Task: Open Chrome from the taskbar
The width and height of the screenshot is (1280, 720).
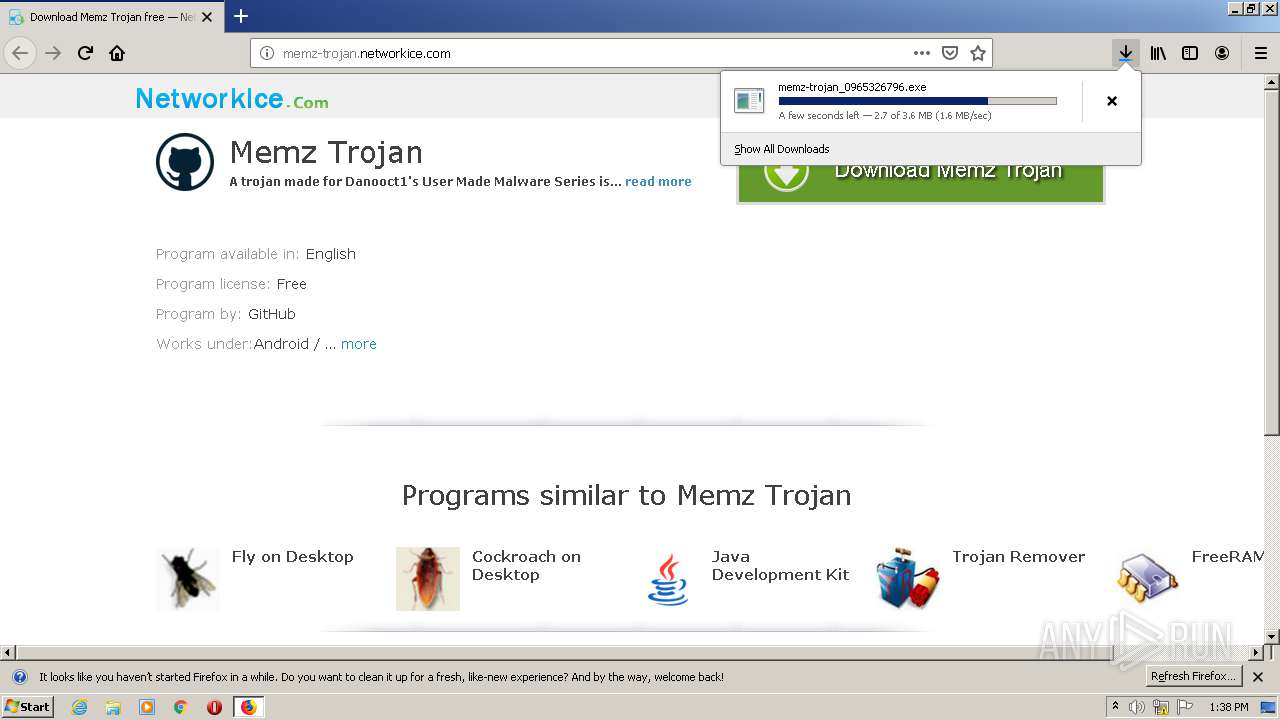Action: coord(181,707)
